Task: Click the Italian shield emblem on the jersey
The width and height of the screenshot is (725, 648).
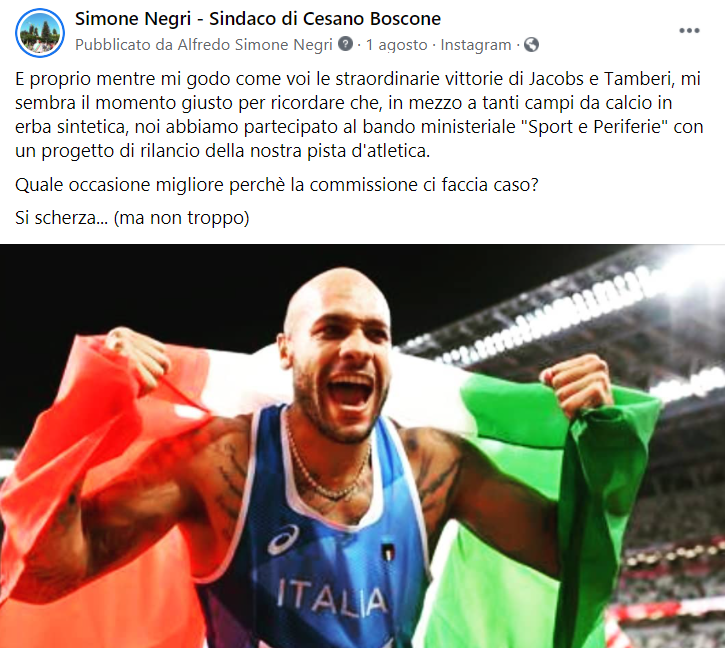Action: 388,552
